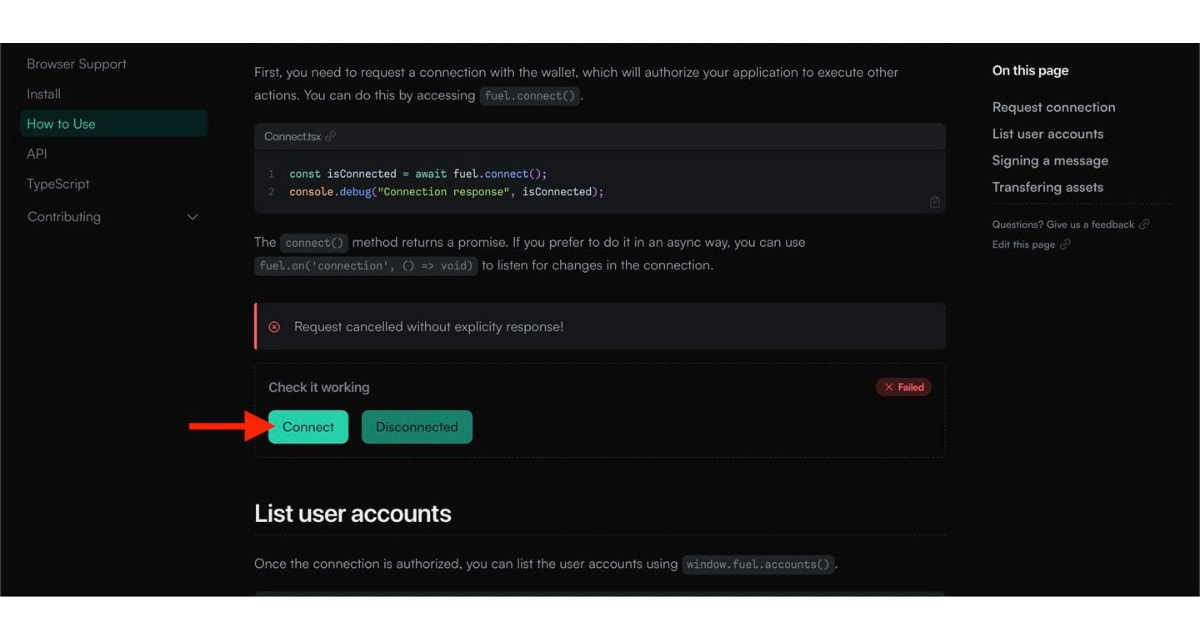Jump to Signing a message section
Image resolution: width=1200 pixels, height=628 pixels.
coord(1050,161)
